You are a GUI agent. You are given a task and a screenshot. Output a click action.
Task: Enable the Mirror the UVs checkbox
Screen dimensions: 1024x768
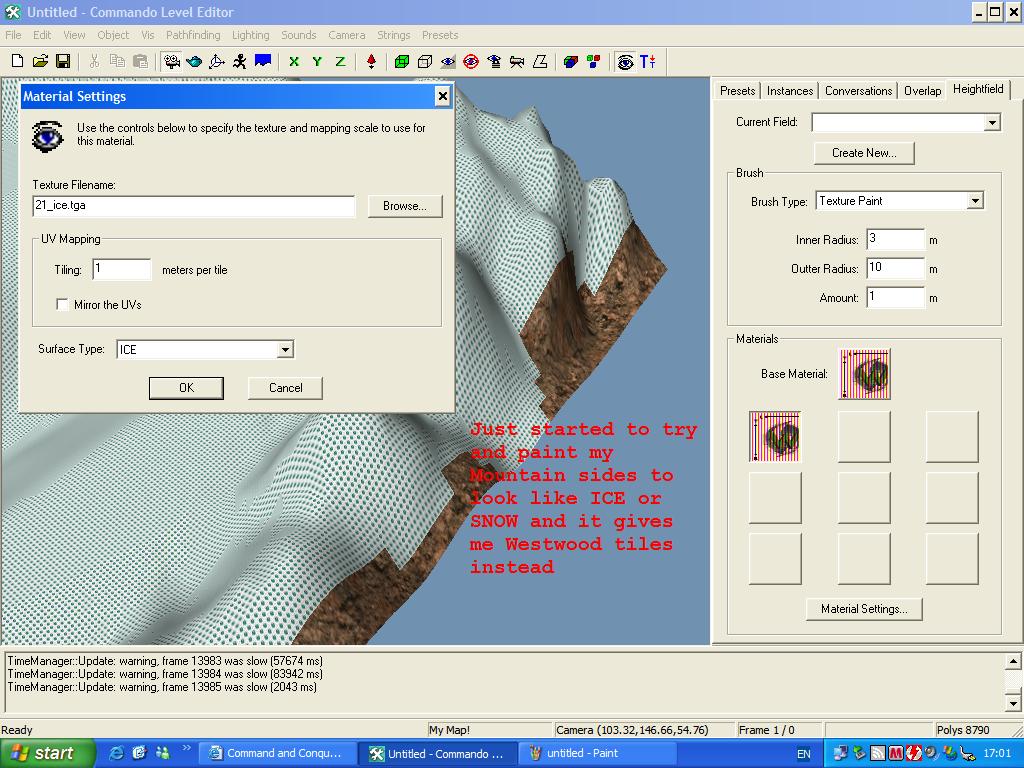63,305
